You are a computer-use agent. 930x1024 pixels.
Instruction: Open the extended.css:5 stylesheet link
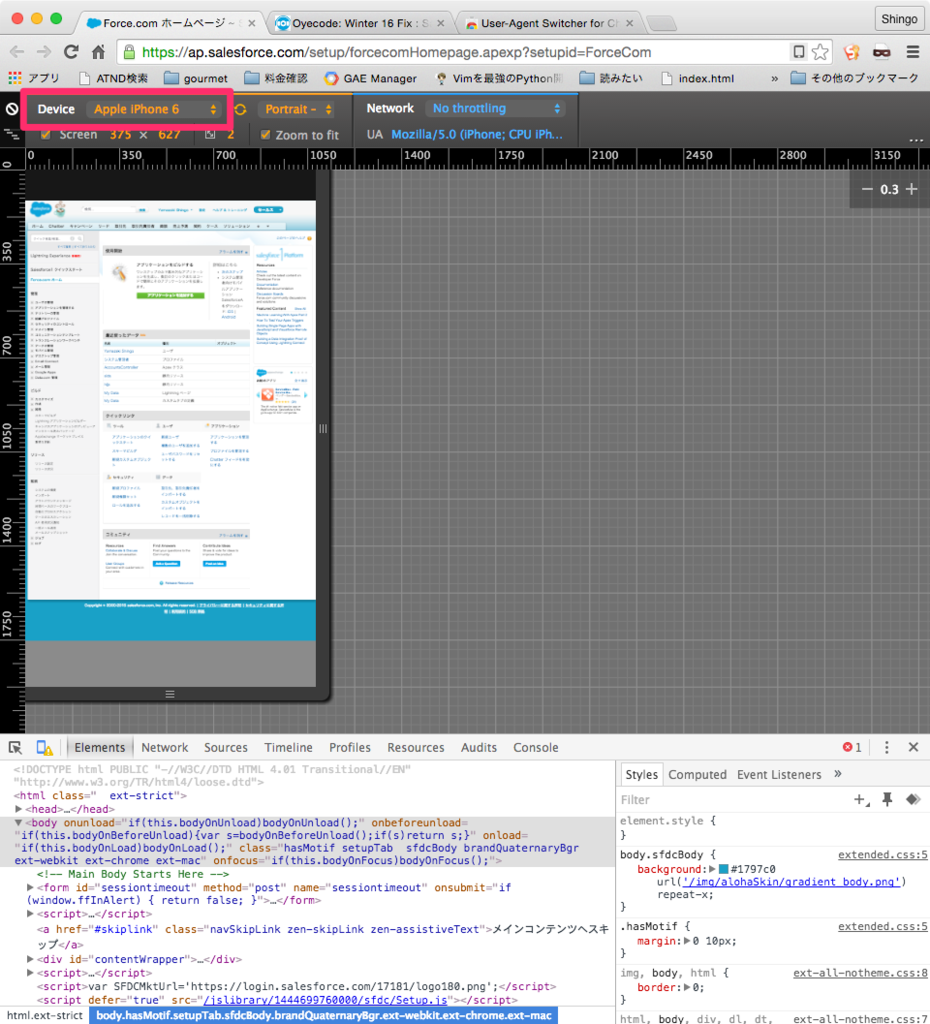click(884, 856)
